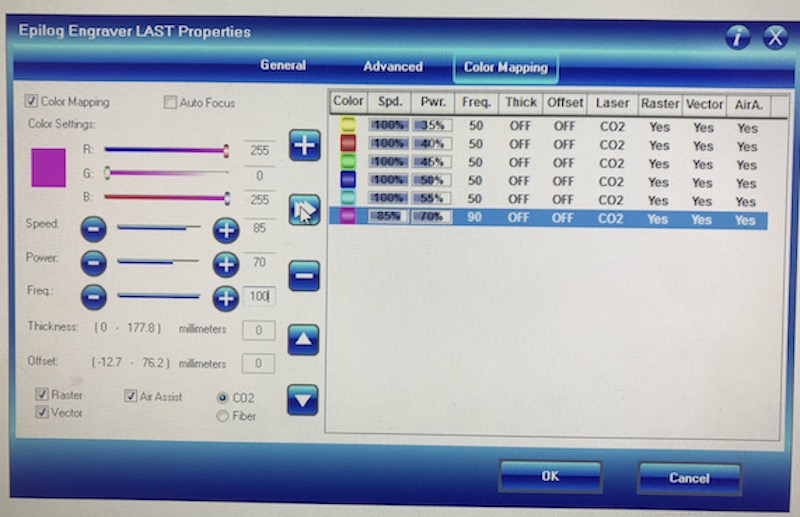Move selected color up with up arrow
The width and height of the screenshot is (800, 517).
point(303,339)
